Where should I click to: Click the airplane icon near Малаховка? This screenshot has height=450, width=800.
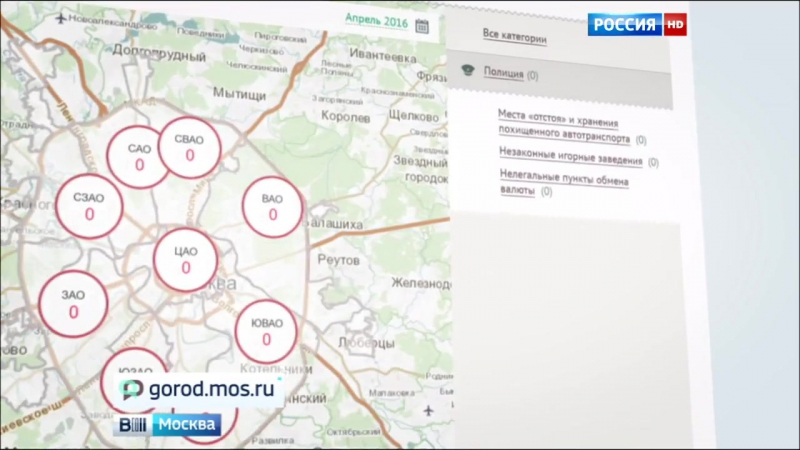coord(428,411)
